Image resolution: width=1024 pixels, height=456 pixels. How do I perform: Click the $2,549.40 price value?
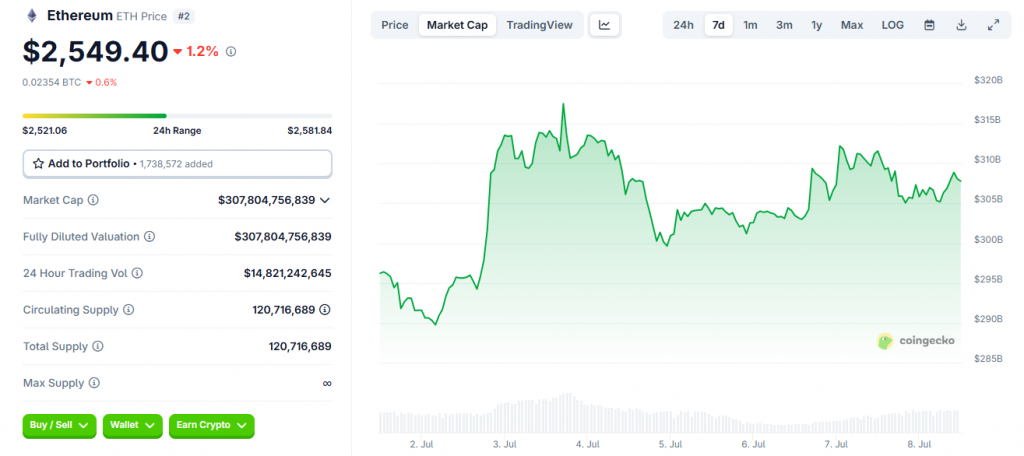click(95, 52)
